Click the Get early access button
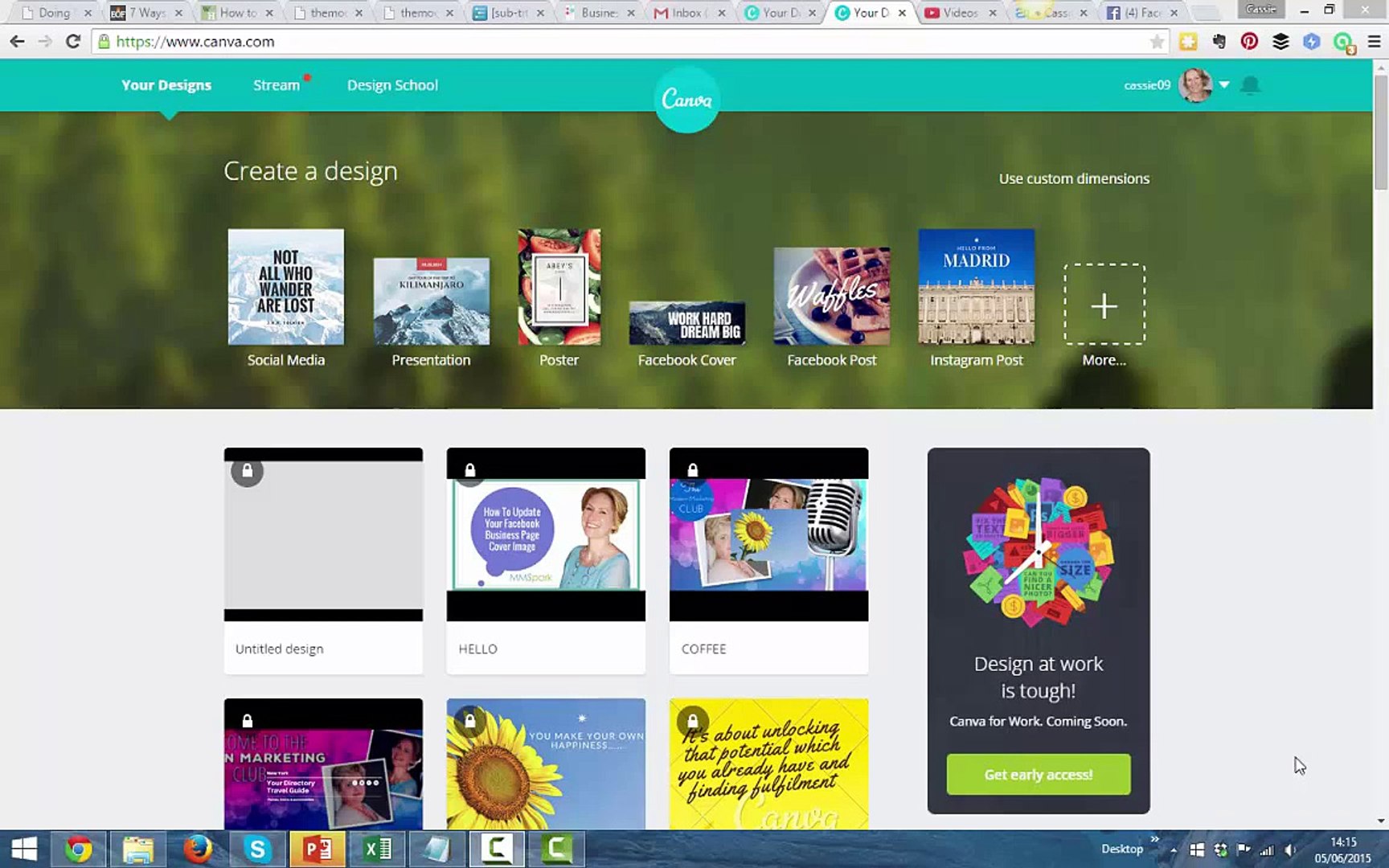This screenshot has height=868, width=1389. point(1038,774)
